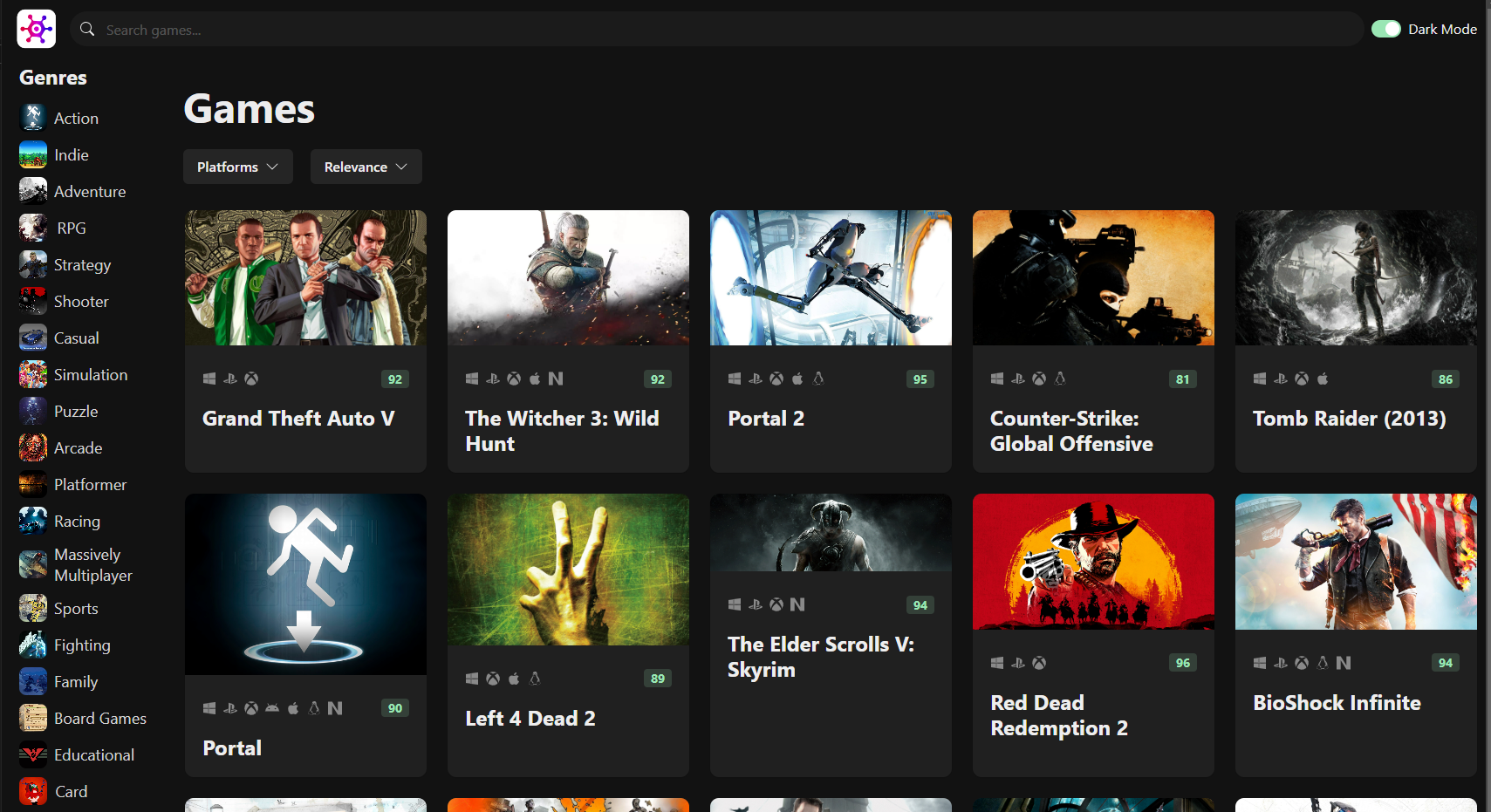This screenshot has width=1491, height=812.
Task: Open Portal 2 cover image
Action: [831, 277]
